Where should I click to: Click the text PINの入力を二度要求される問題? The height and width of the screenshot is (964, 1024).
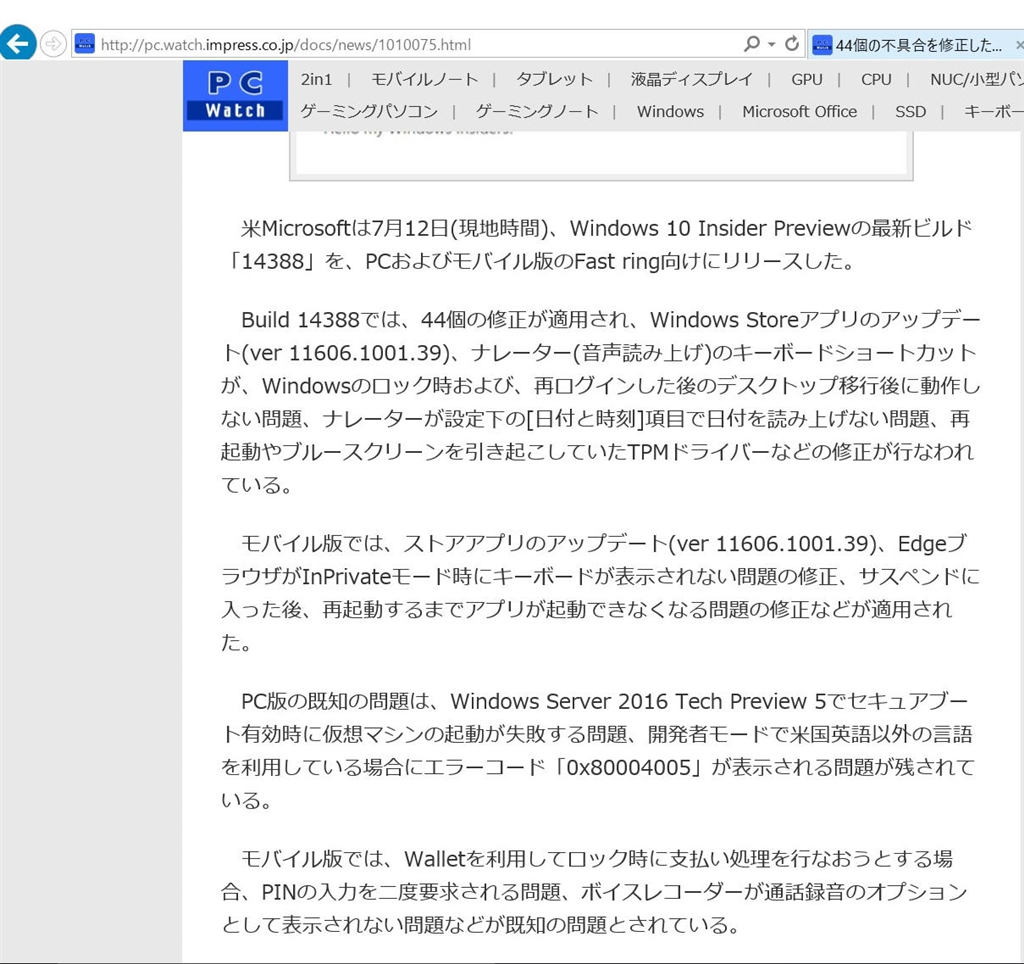click(x=411, y=892)
